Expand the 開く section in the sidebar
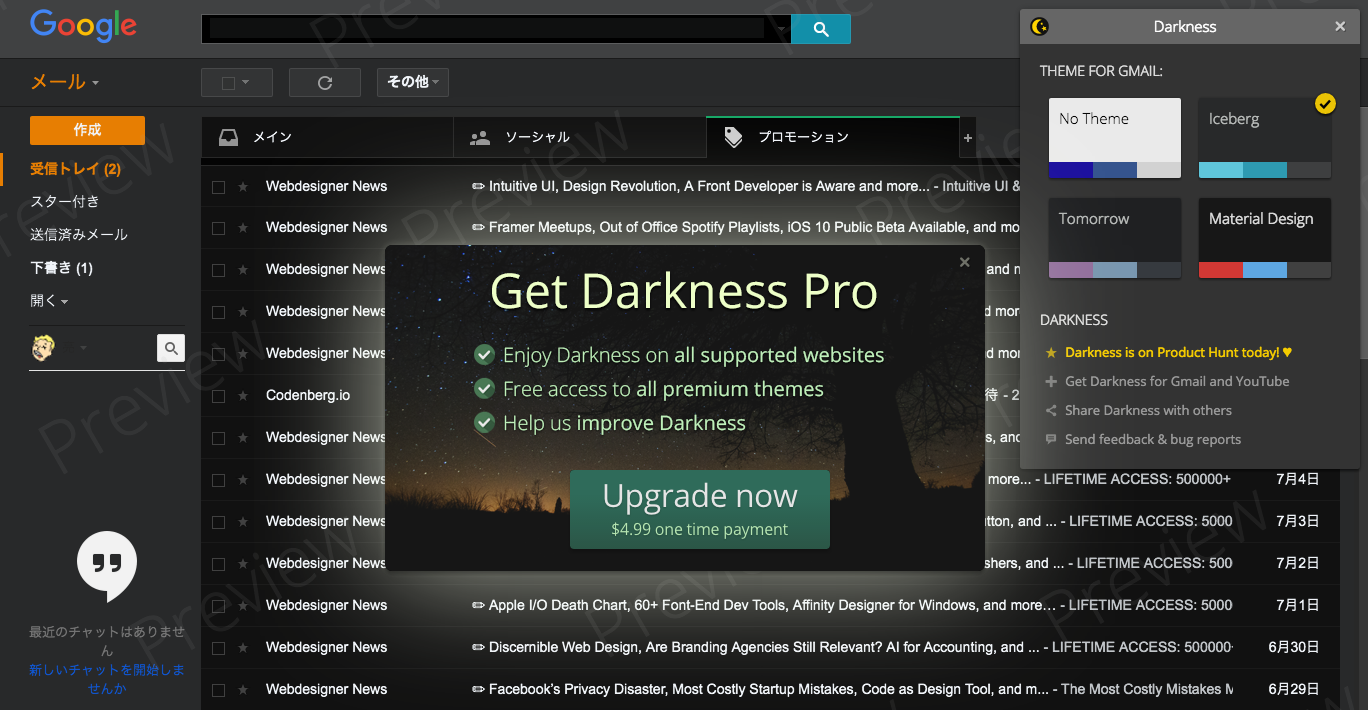1368x710 pixels. pos(44,300)
